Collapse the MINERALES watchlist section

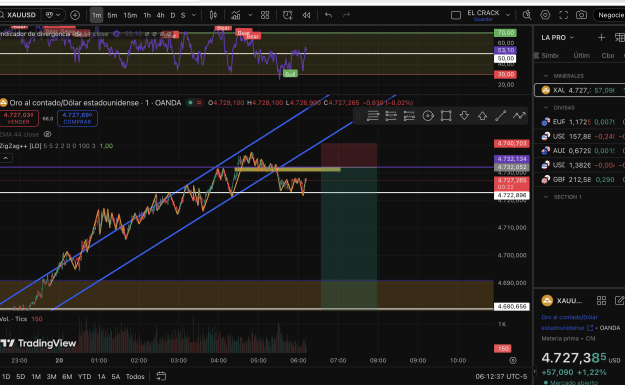(x=546, y=76)
